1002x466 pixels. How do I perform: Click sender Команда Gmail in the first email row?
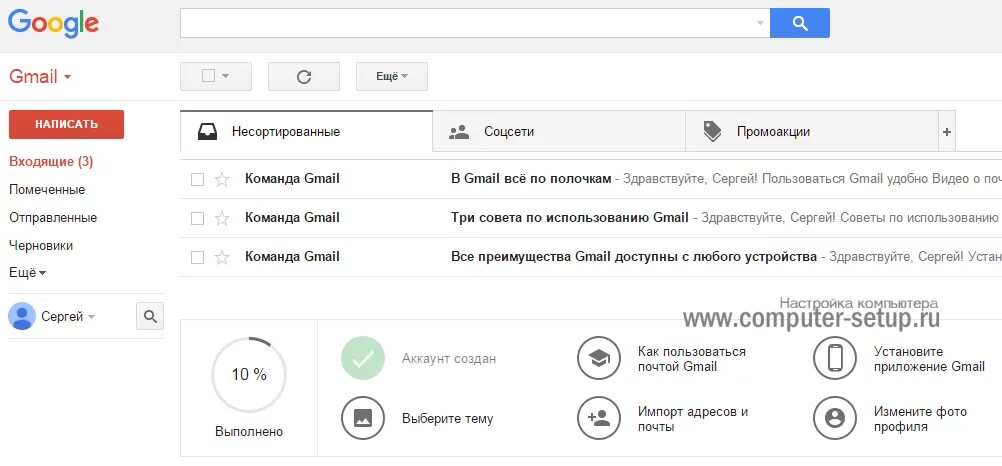click(292, 179)
